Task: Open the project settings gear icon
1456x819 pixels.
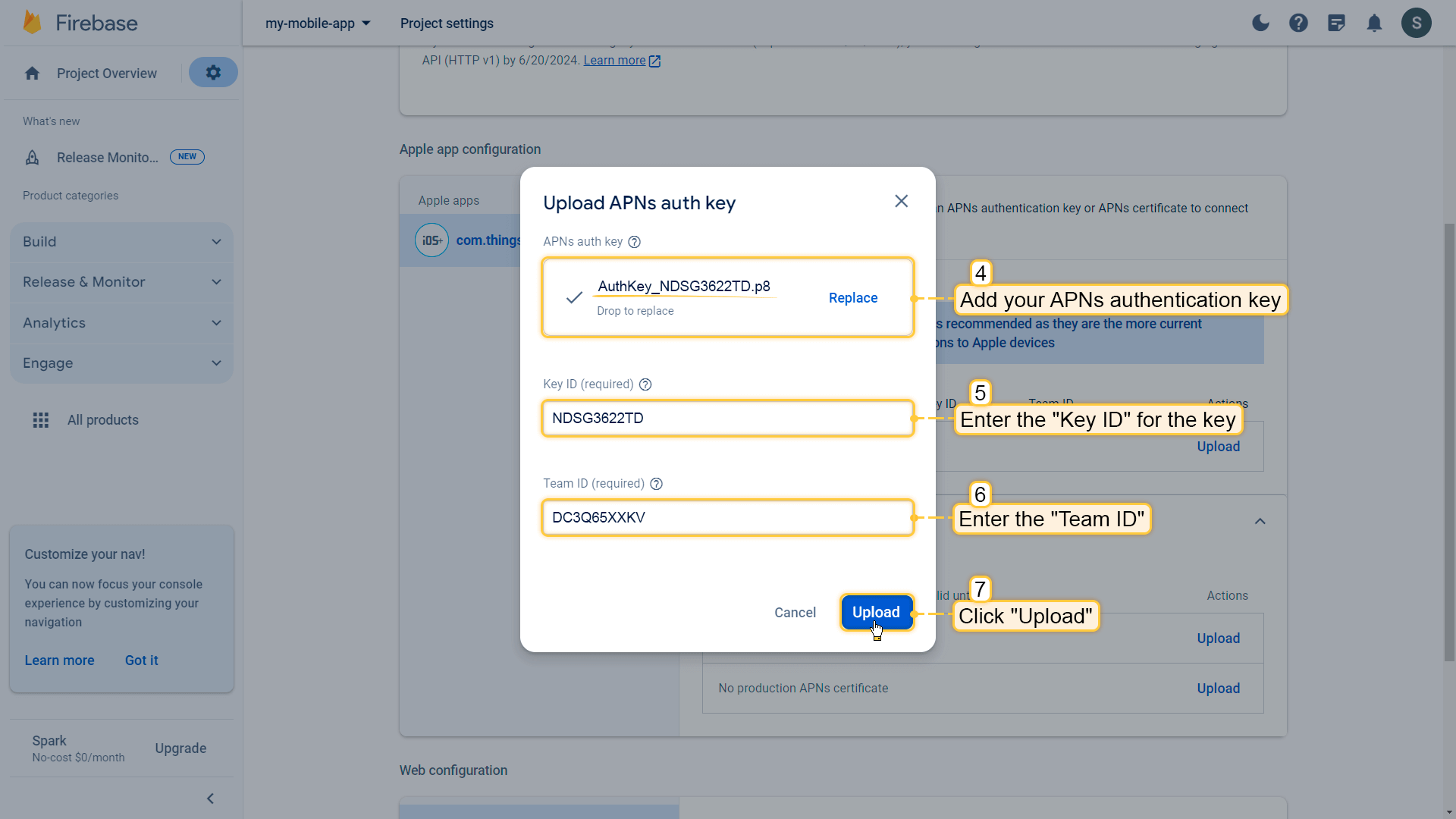Action: 213,73
